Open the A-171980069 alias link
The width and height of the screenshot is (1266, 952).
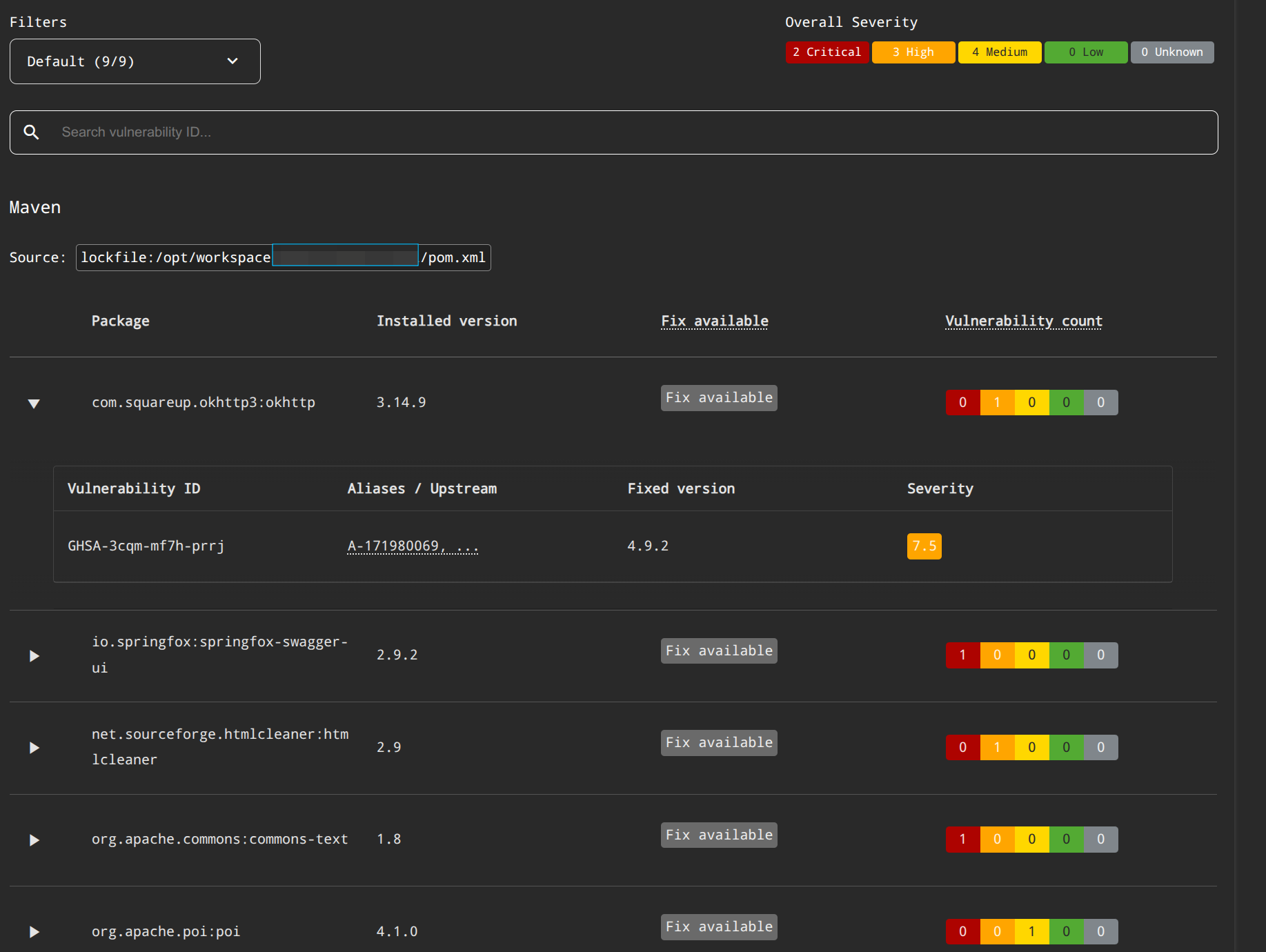point(412,546)
